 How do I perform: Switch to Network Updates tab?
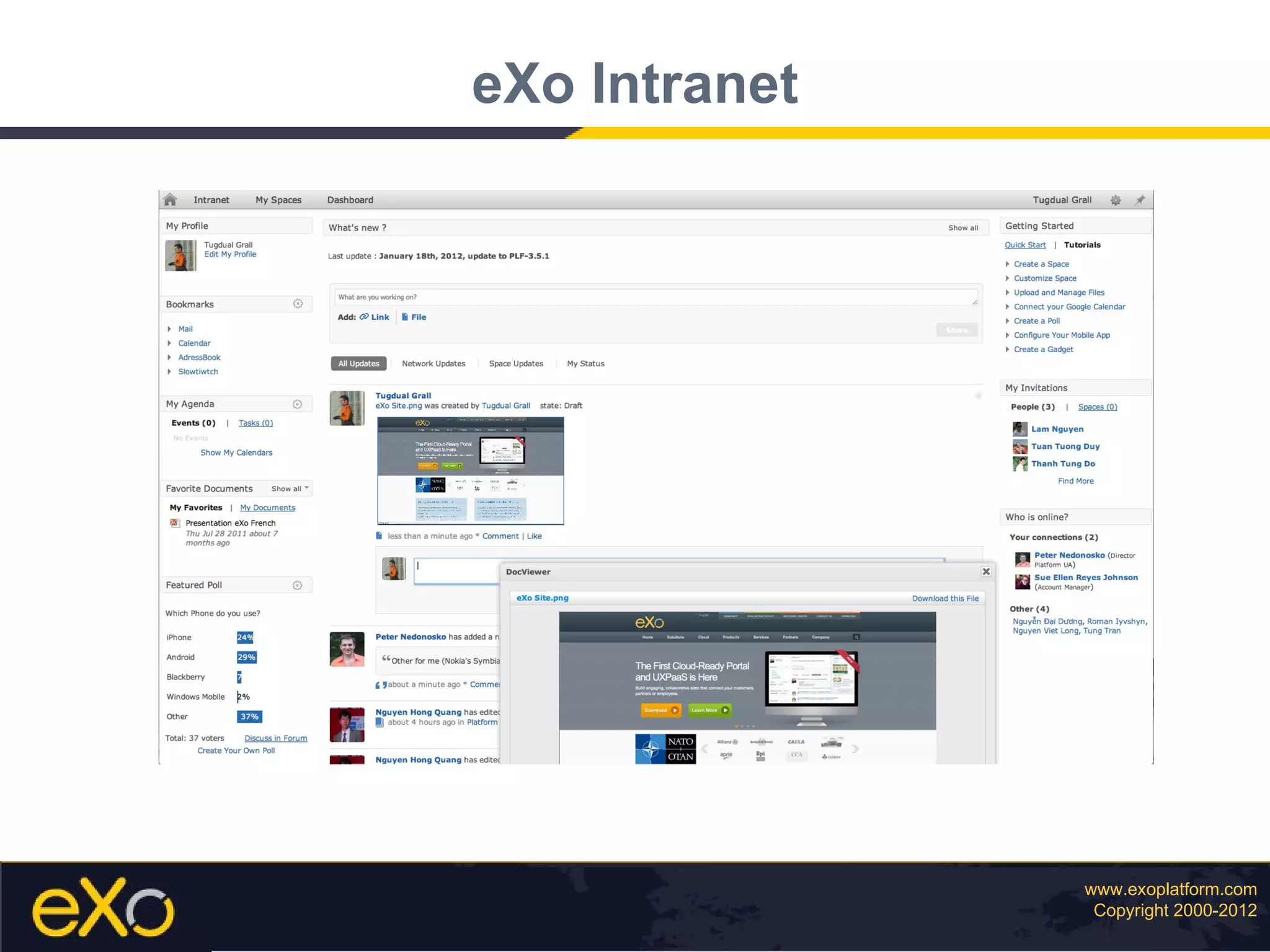click(433, 363)
